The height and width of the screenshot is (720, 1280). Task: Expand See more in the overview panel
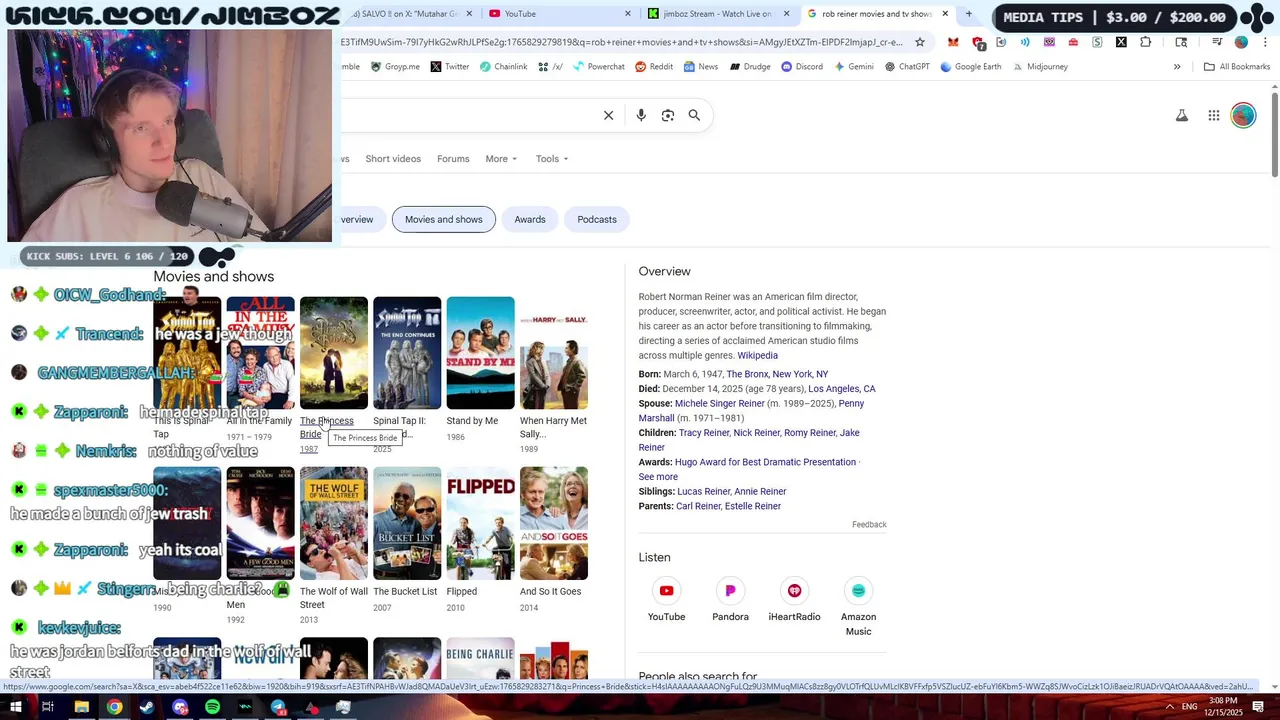pos(658,477)
